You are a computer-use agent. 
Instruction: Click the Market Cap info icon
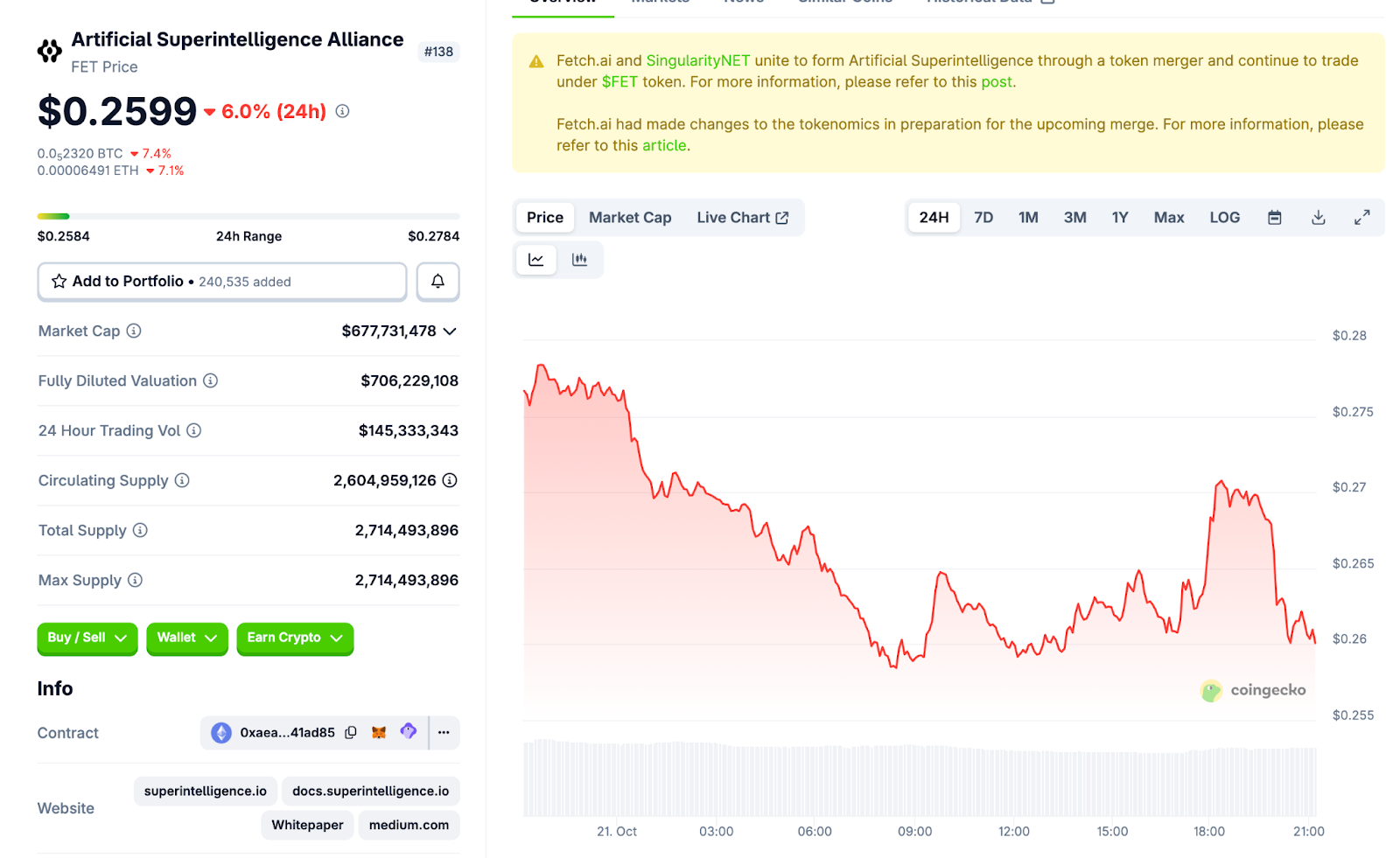[134, 331]
